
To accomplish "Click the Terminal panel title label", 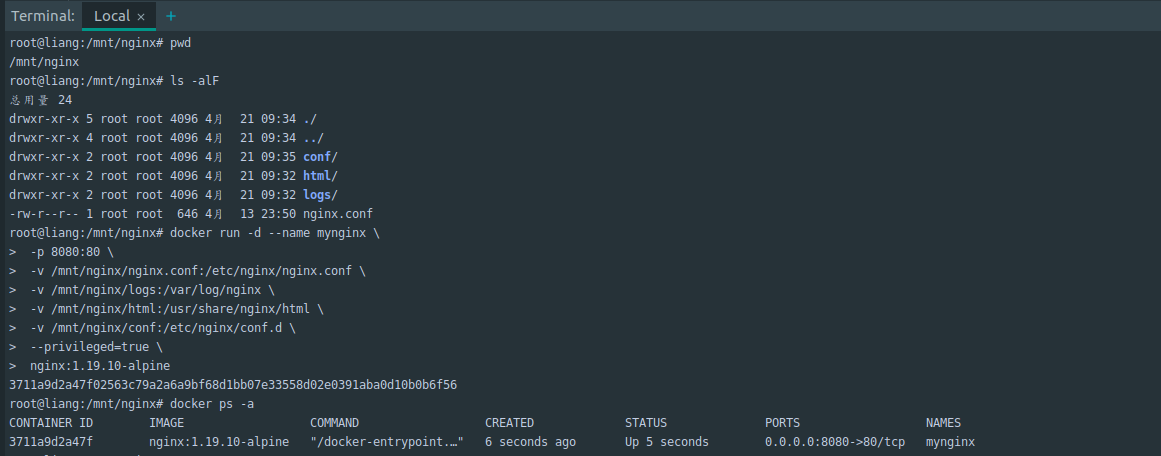I will click(x=42, y=16).
